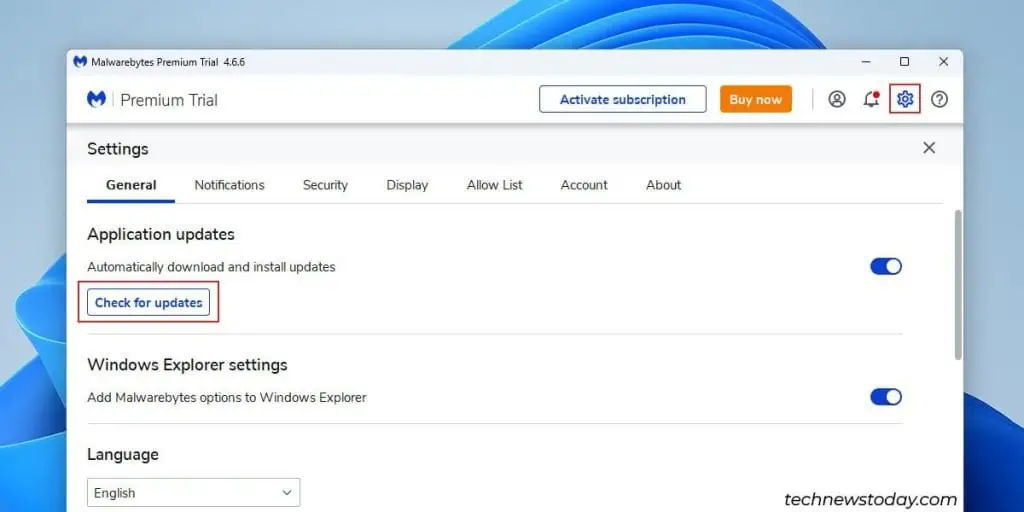This screenshot has height=512, width=1024.
Task: Click the Malwarebytes logo beside Premium Trial
Action: [x=97, y=99]
